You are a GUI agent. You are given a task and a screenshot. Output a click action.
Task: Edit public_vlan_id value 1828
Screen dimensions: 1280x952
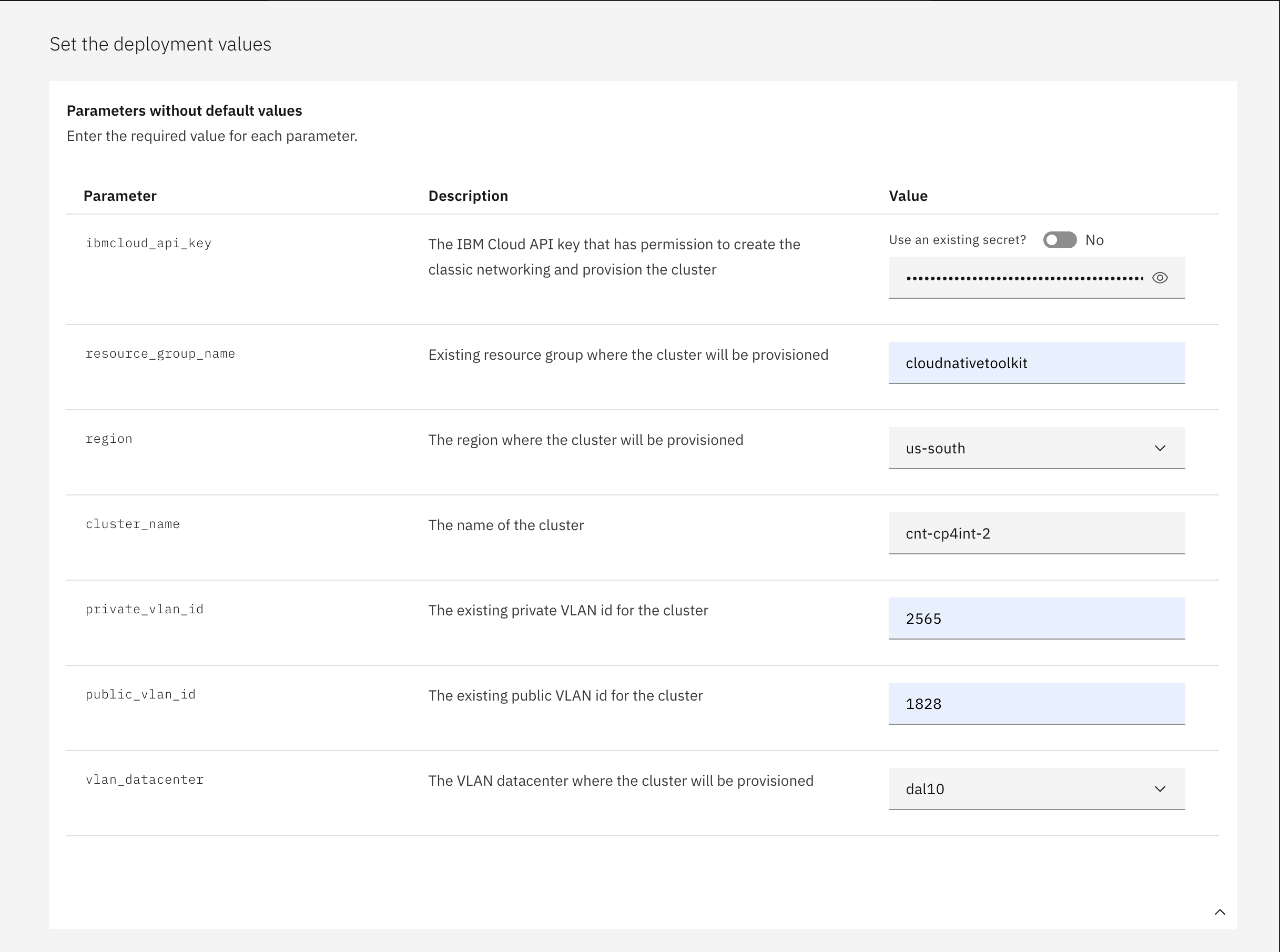coord(1037,704)
